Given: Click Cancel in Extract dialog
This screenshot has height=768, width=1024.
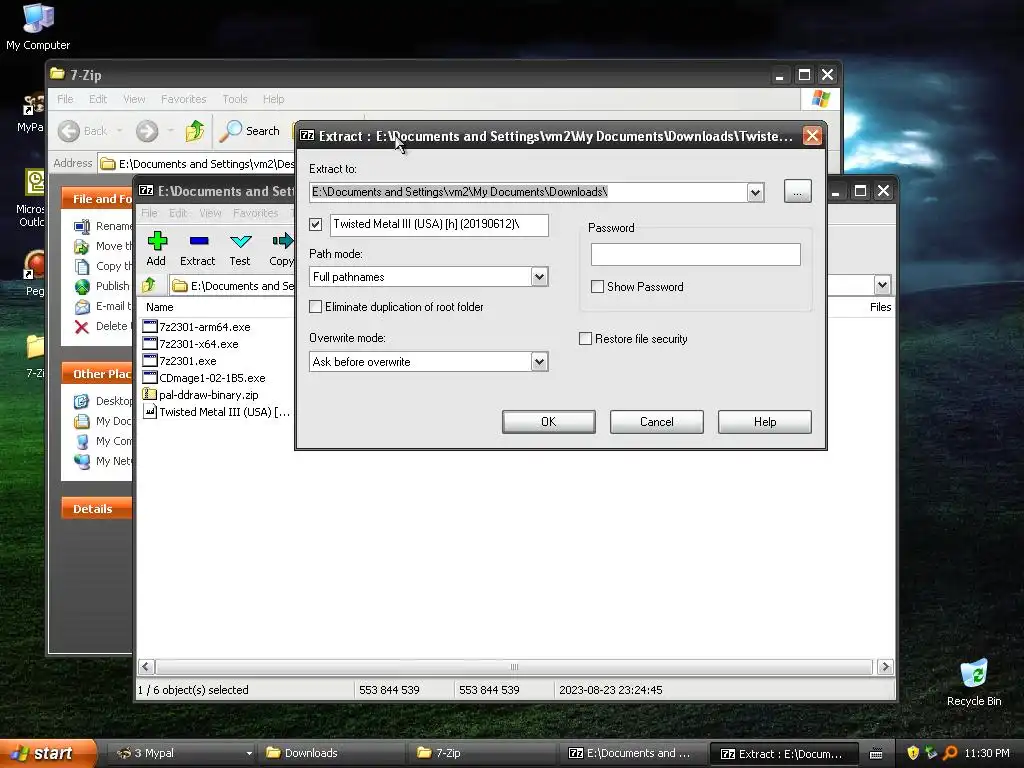Looking at the screenshot, I should tap(656, 422).
